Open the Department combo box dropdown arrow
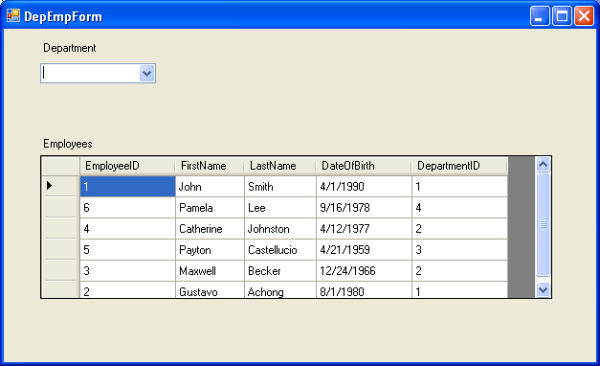Viewport: 600px width, 366px height. pos(147,73)
